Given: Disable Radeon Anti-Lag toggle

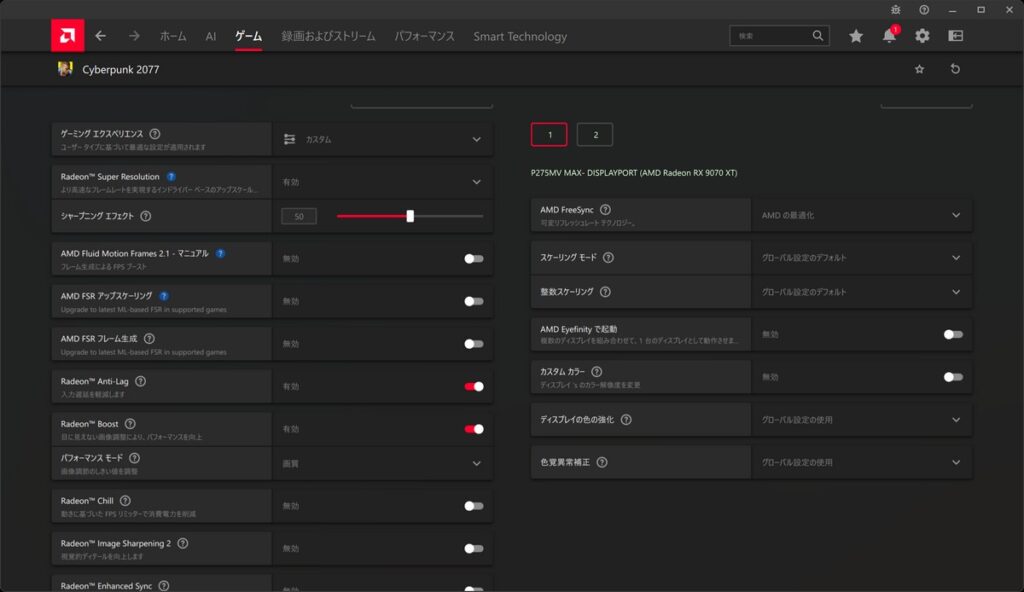Looking at the screenshot, I should [x=474, y=386].
